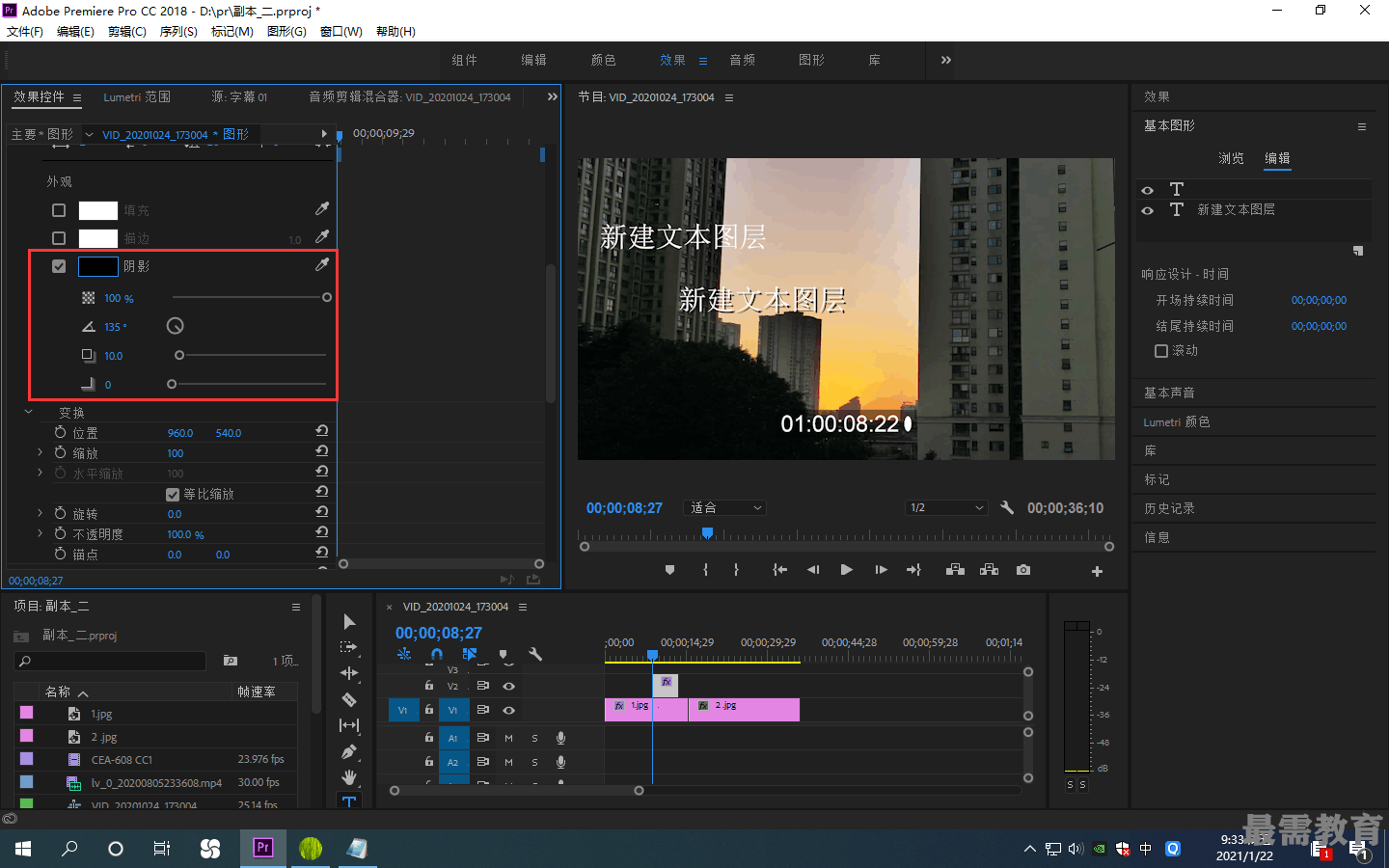1389x868 pixels.
Task: Open the 窗口(W) menu
Action: pyautogui.click(x=341, y=32)
